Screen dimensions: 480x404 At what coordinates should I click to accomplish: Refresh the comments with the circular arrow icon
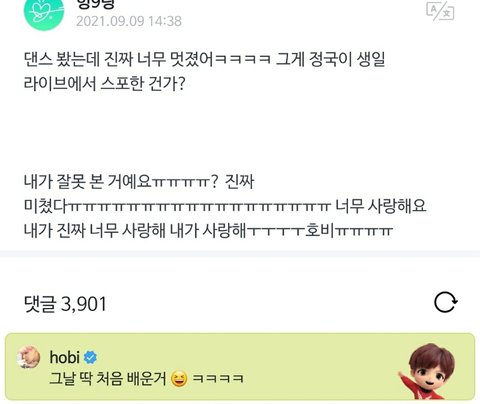pos(446,303)
